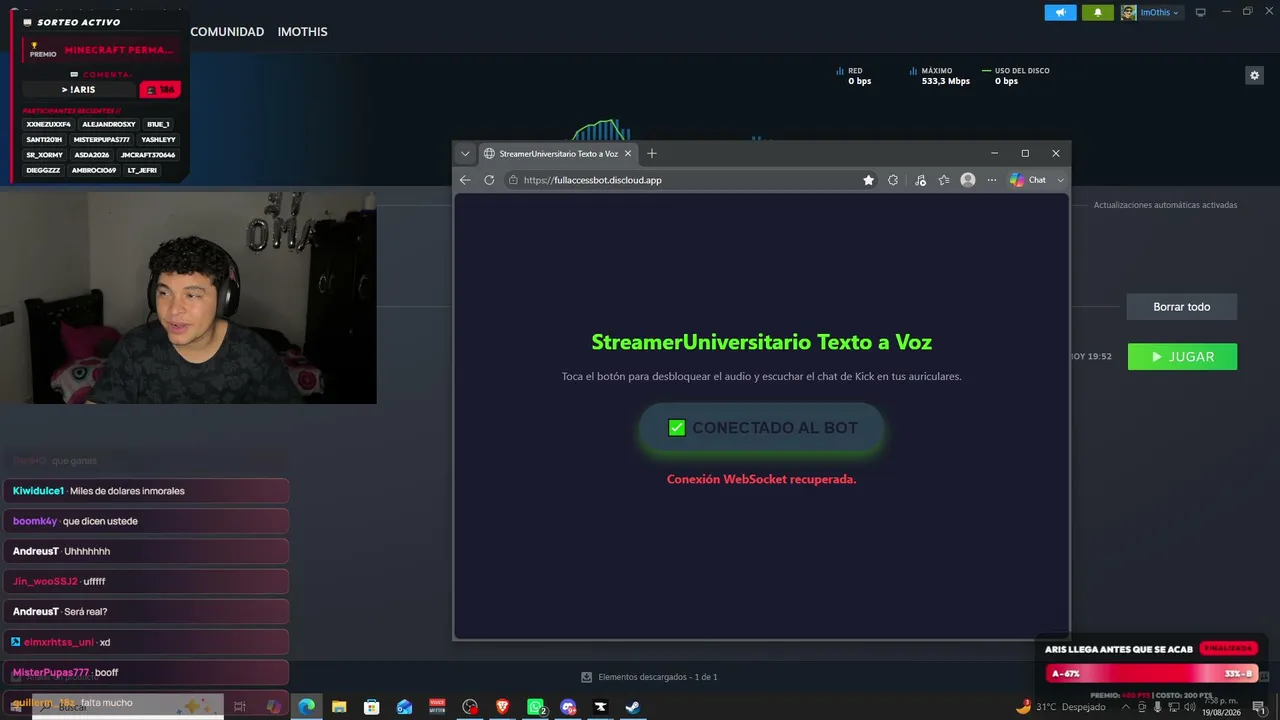Open the Edge favorites list icon

coord(944,180)
